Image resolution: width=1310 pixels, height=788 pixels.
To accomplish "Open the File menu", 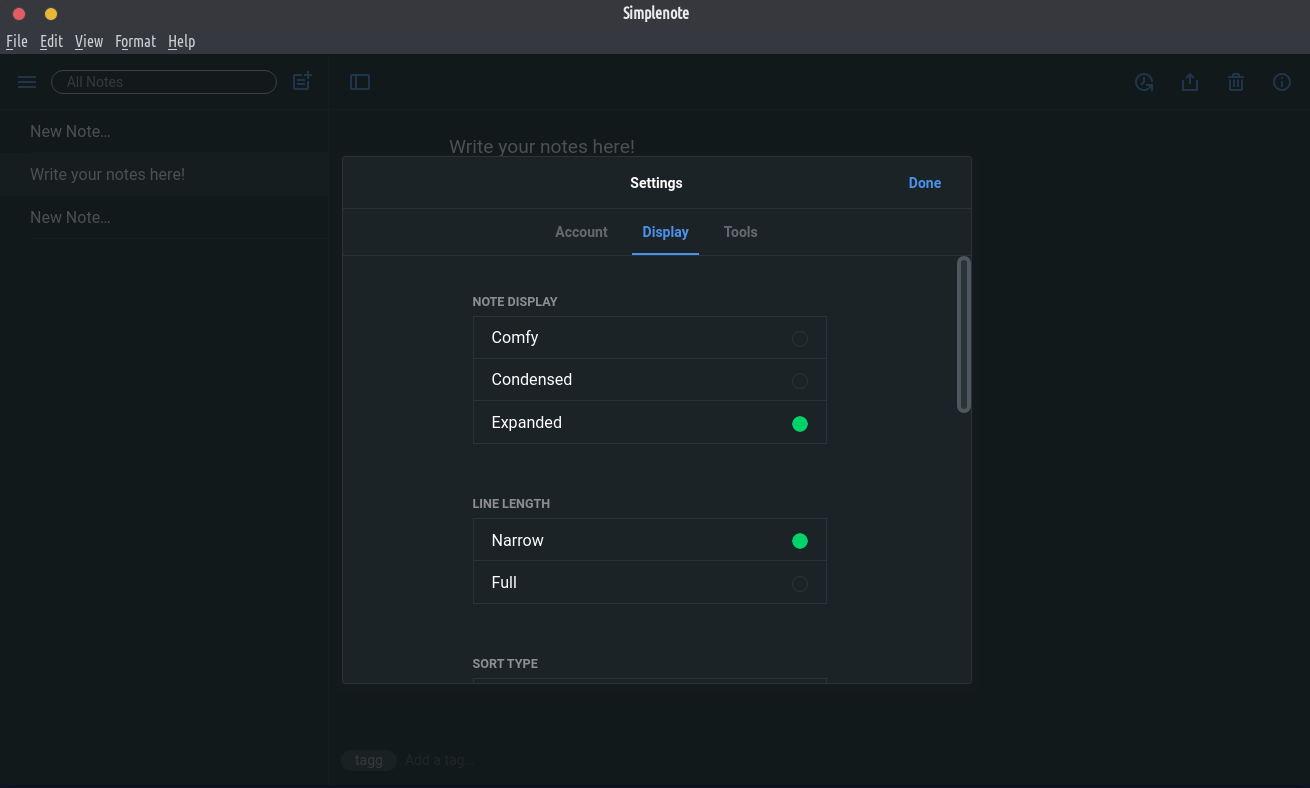I will pos(17,41).
